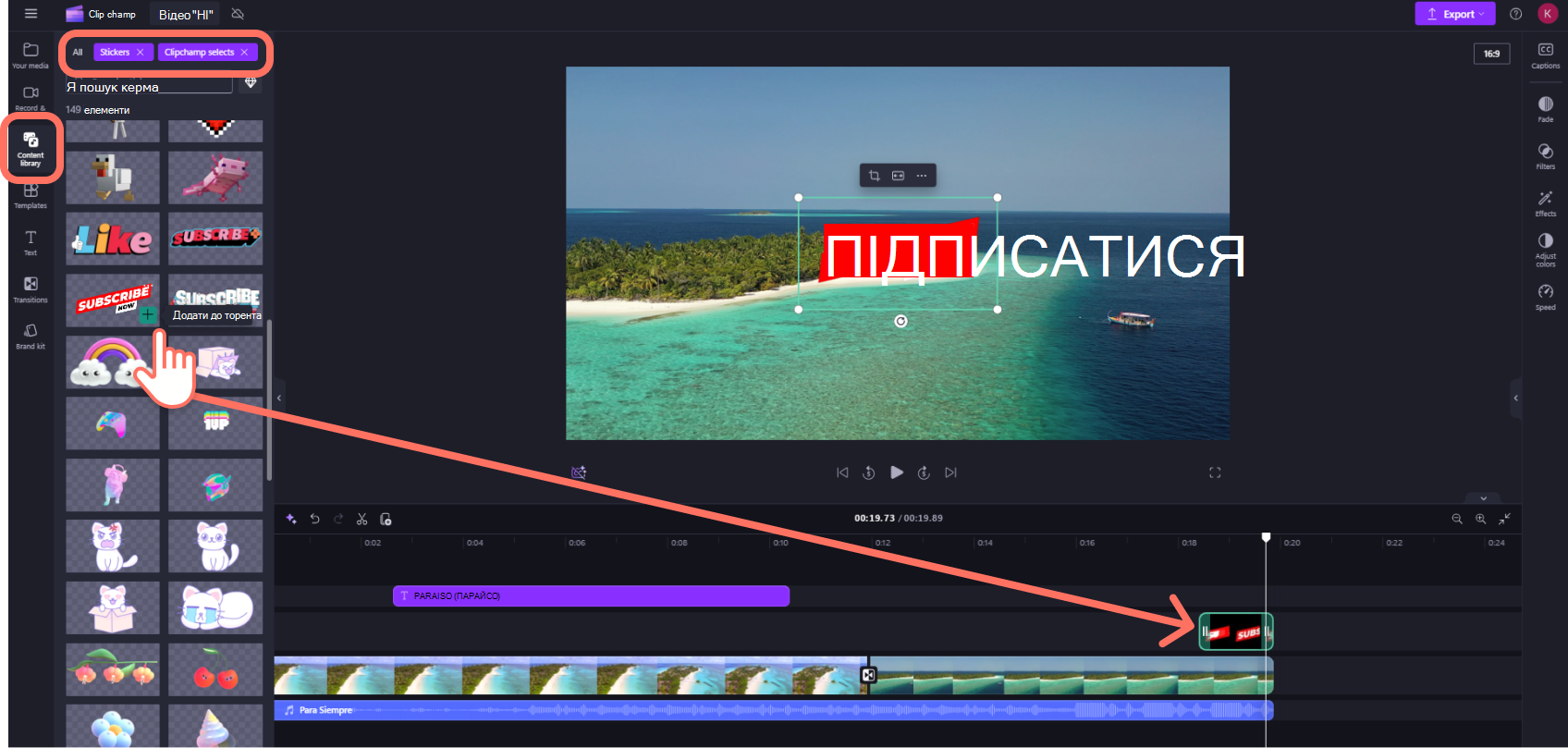Image resolution: width=1568 pixels, height=748 pixels.
Task: Open the Brand kit panel
Action: click(x=31, y=337)
